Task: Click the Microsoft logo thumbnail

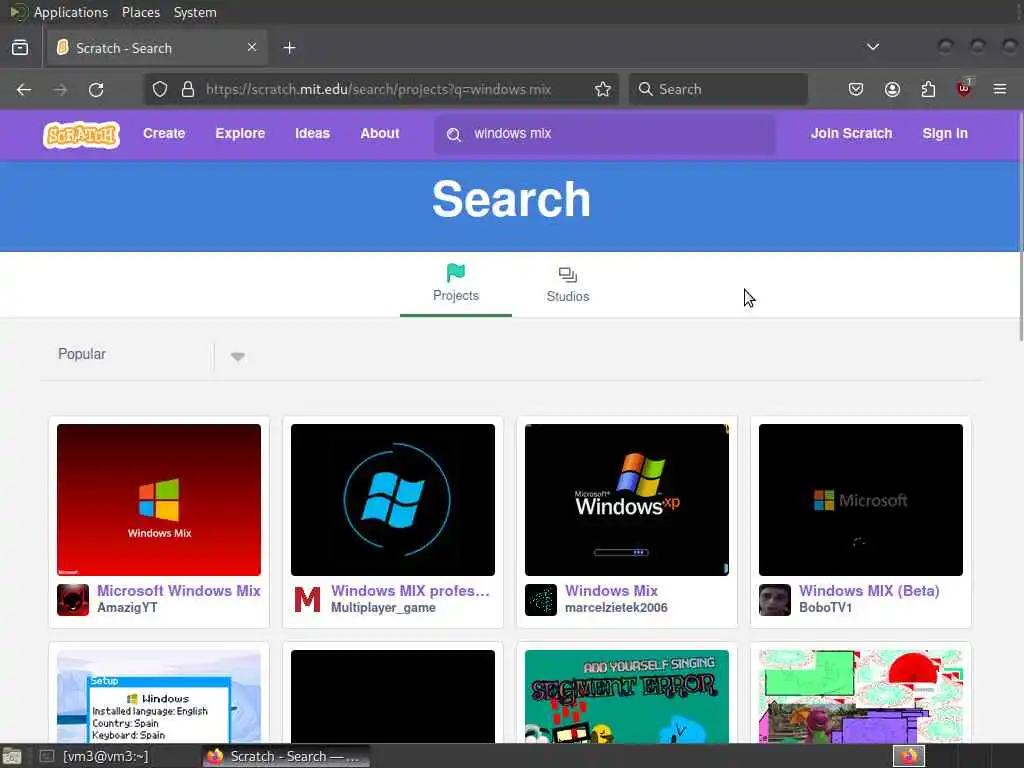Action: pos(861,500)
